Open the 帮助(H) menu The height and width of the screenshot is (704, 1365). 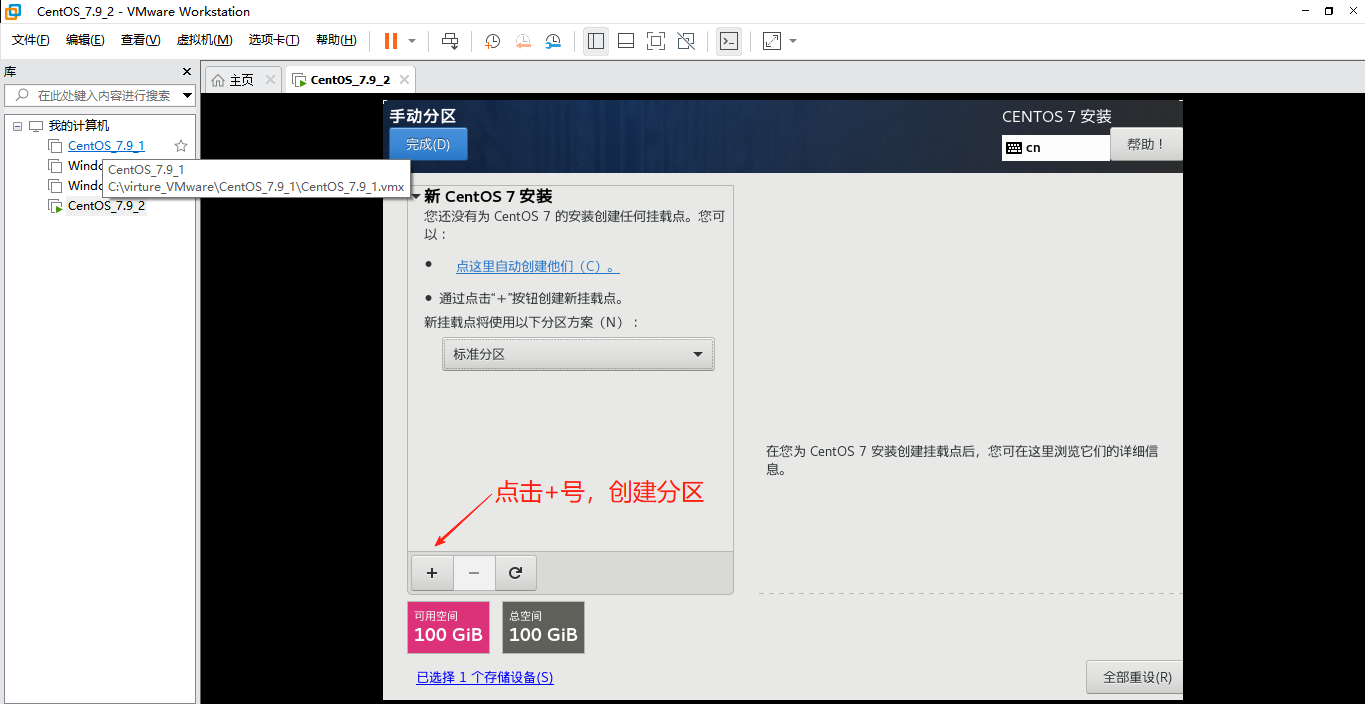point(336,40)
